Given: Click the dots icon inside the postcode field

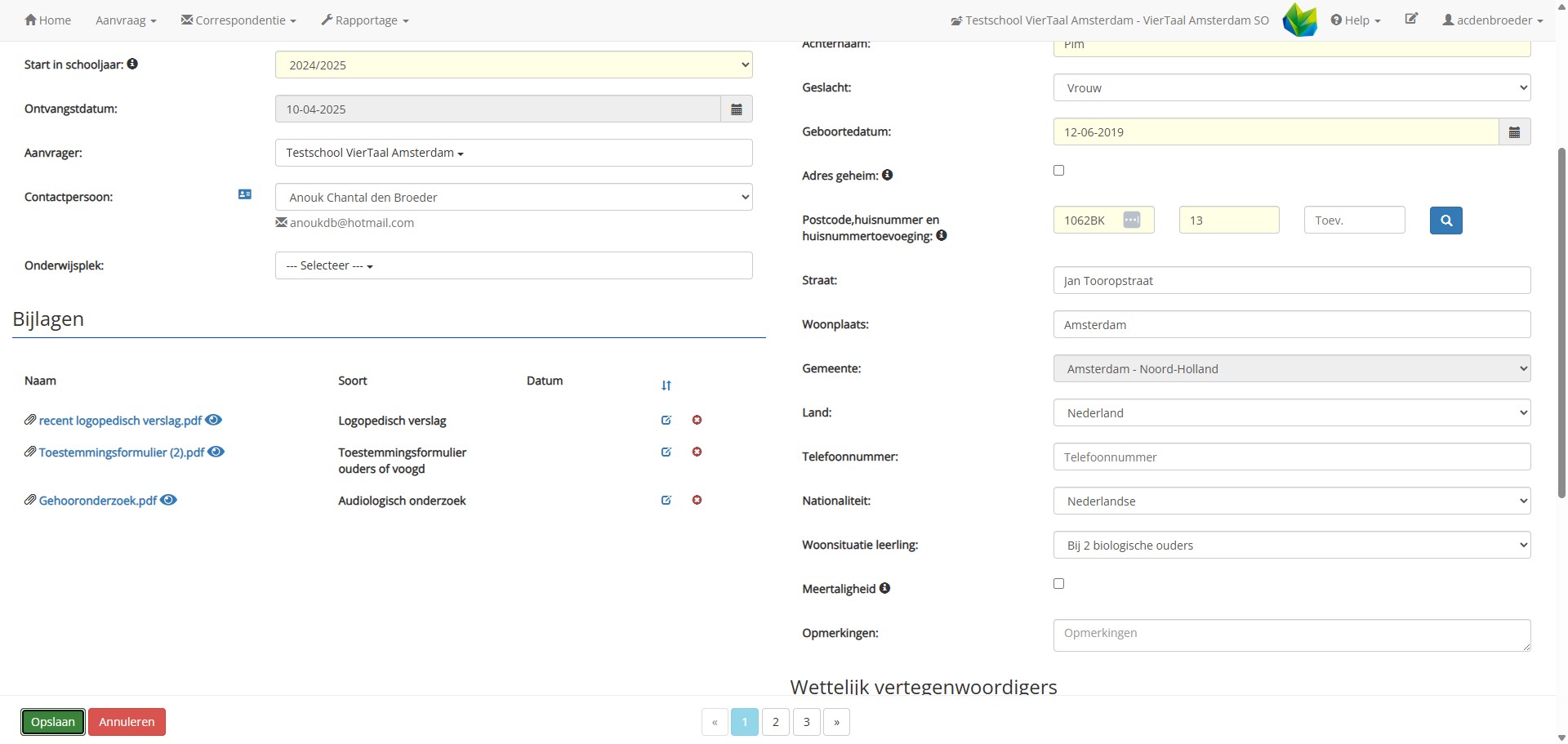Looking at the screenshot, I should tap(1131, 220).
